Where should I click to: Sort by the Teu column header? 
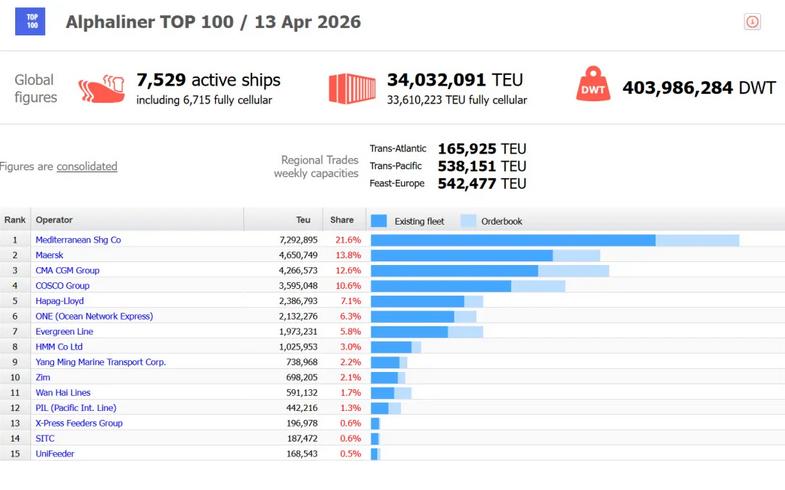coord(304,220)
